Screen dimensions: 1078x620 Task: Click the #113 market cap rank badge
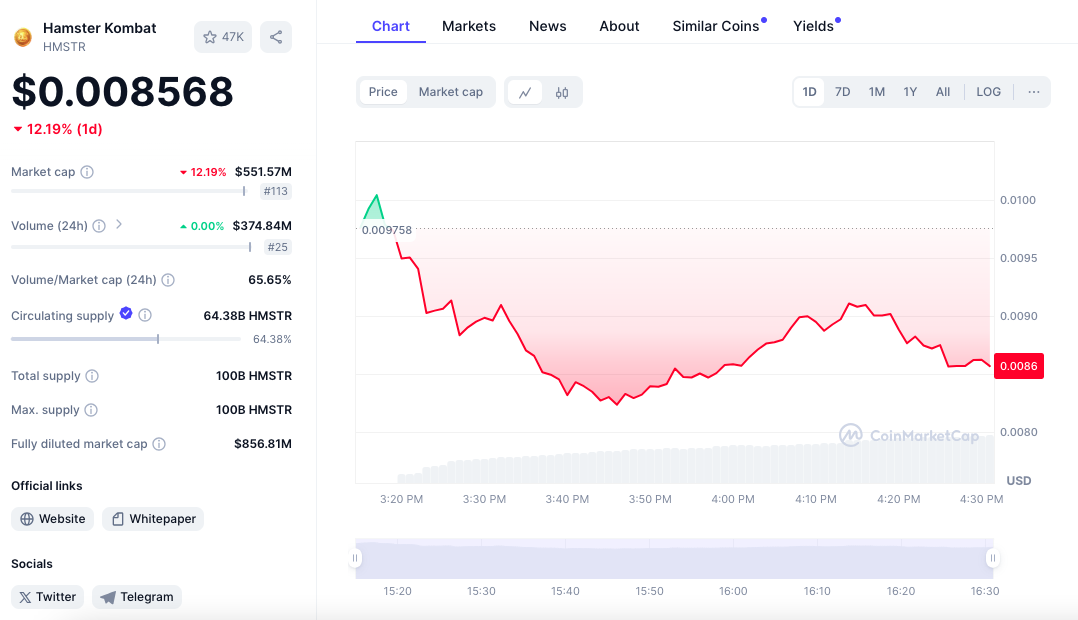click(x=276, y=191)
